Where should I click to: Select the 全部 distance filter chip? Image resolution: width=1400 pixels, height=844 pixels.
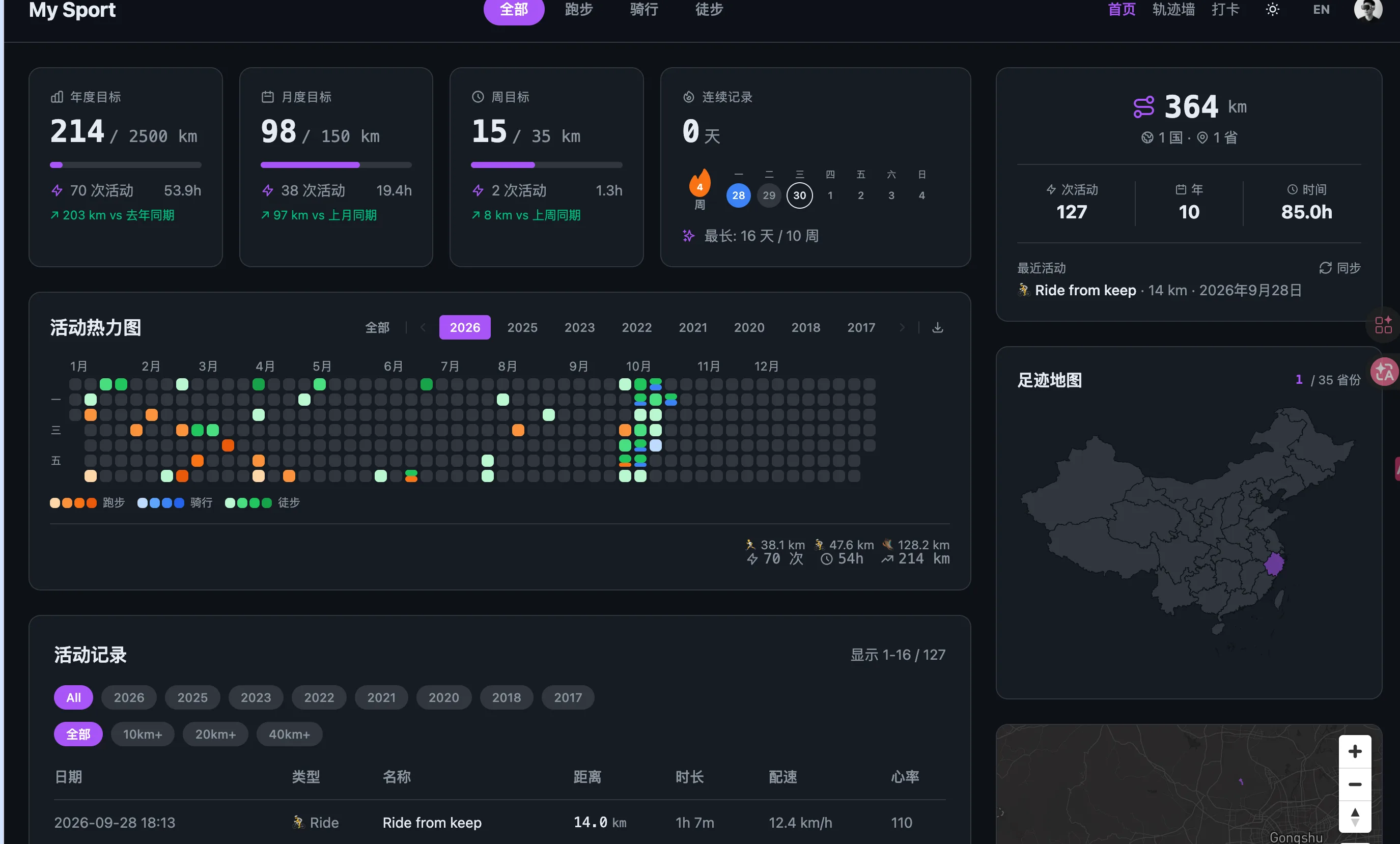tap(78, 735)
